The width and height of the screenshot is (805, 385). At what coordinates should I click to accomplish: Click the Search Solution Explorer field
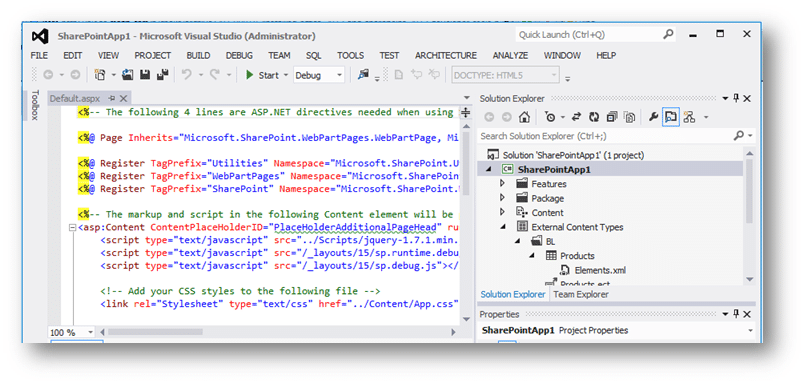605,136
